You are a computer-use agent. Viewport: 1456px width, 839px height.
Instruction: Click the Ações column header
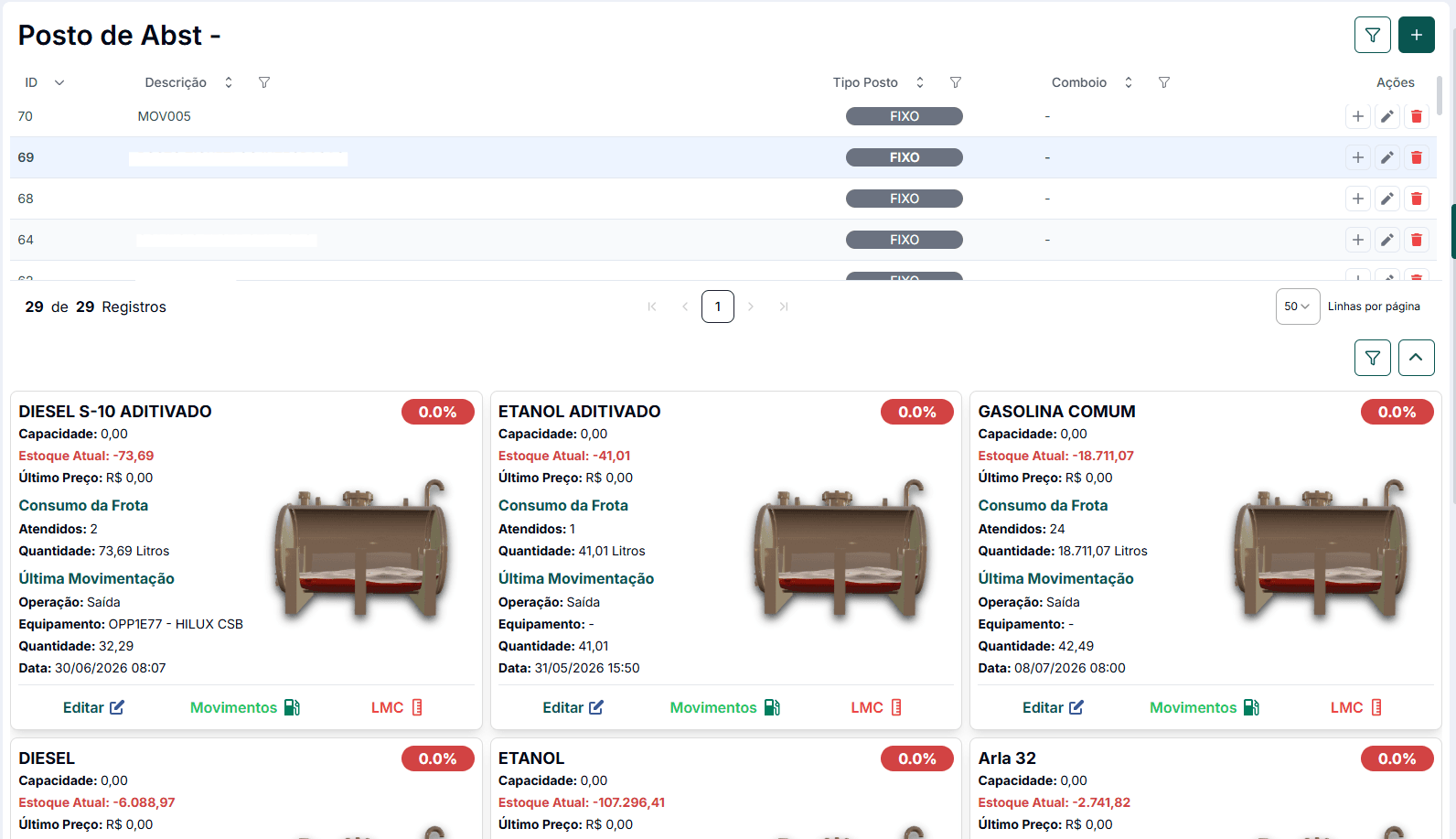pos(1395,82)
